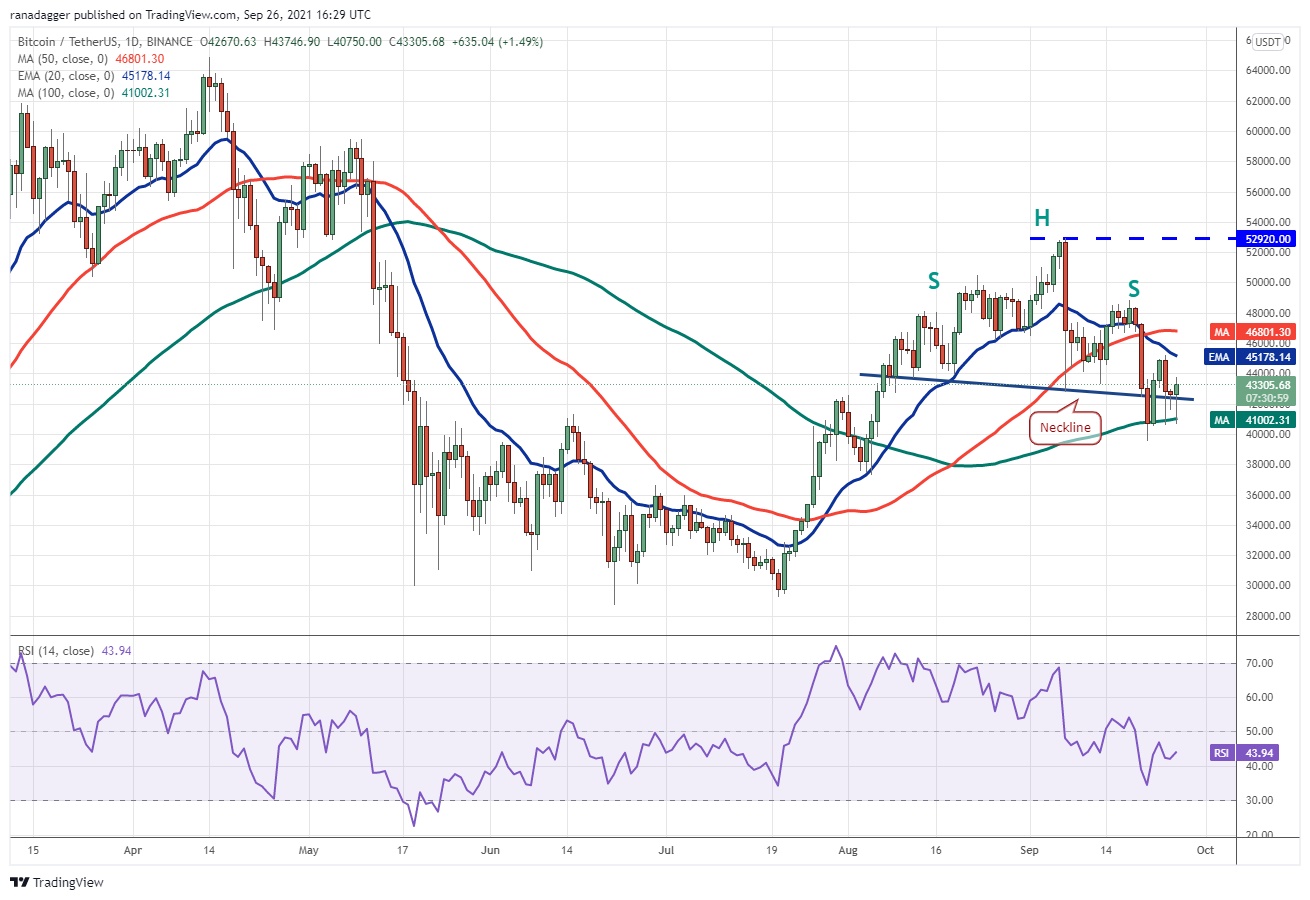1310x900 pixels.
Task: Click the Aug label on time axis
Action: click(846, 852)
